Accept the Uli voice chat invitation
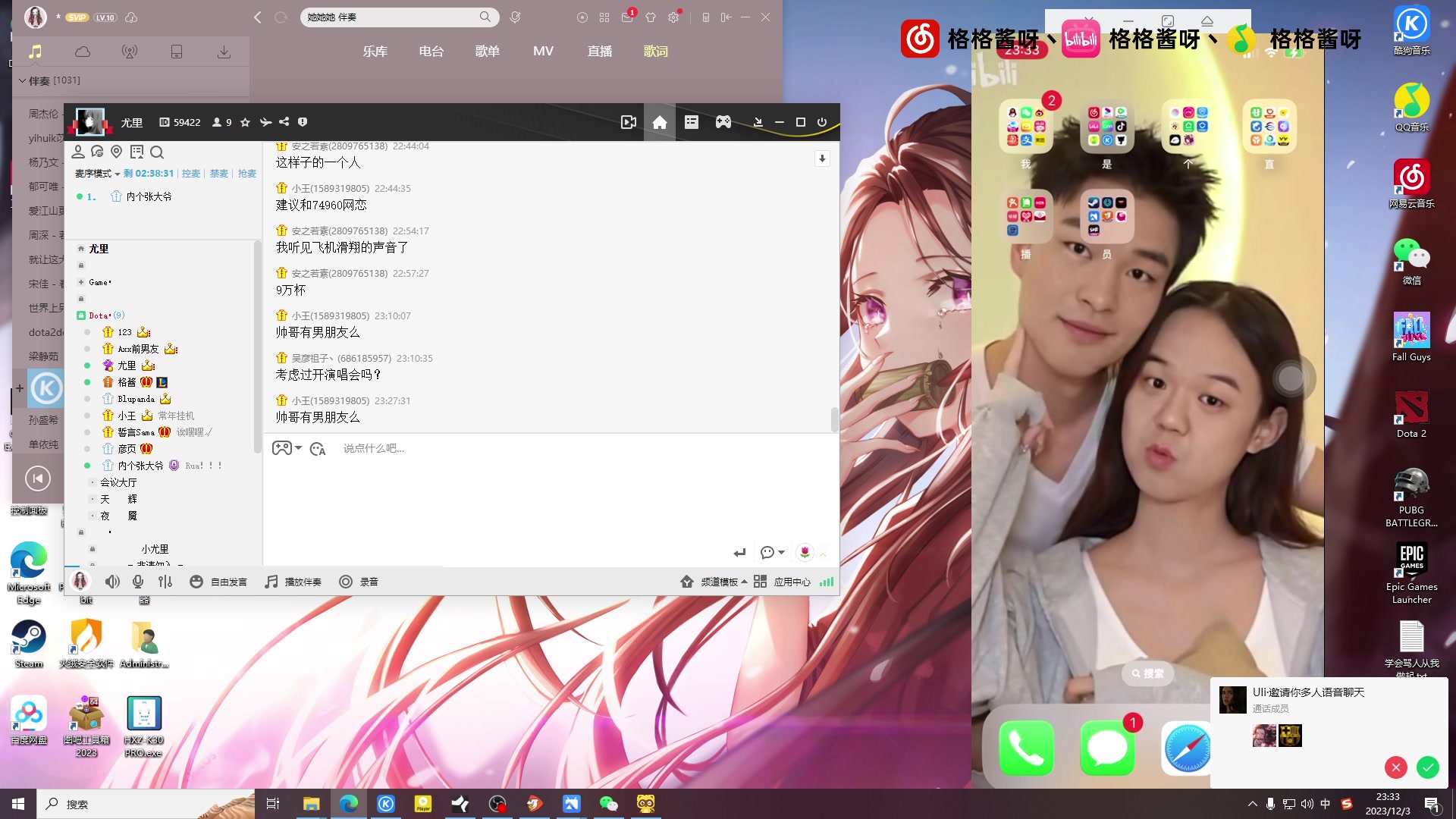 1427,767
